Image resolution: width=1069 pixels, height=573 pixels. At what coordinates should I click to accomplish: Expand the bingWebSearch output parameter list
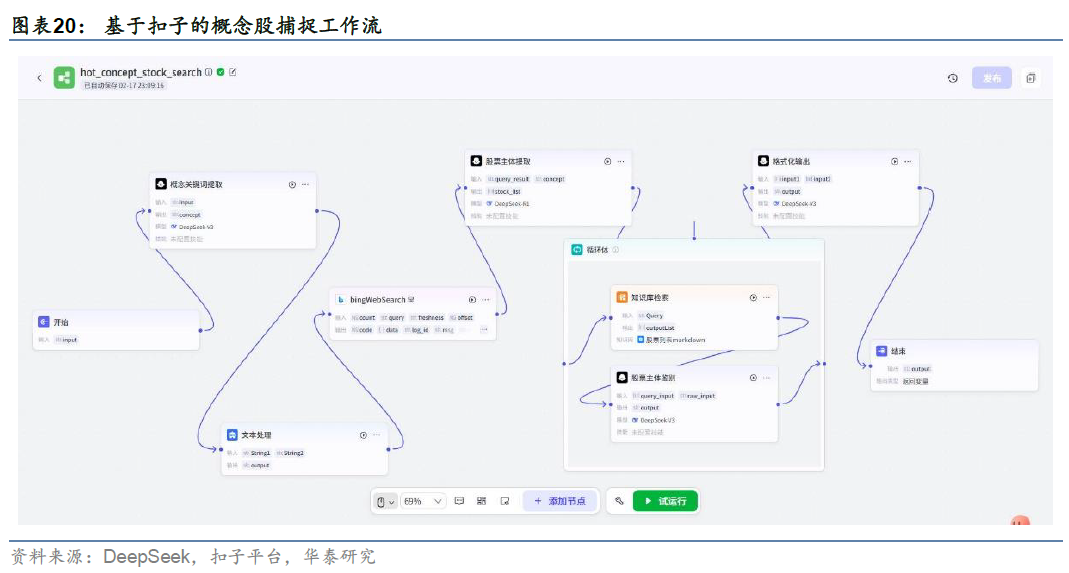click(x=484, y=329)
